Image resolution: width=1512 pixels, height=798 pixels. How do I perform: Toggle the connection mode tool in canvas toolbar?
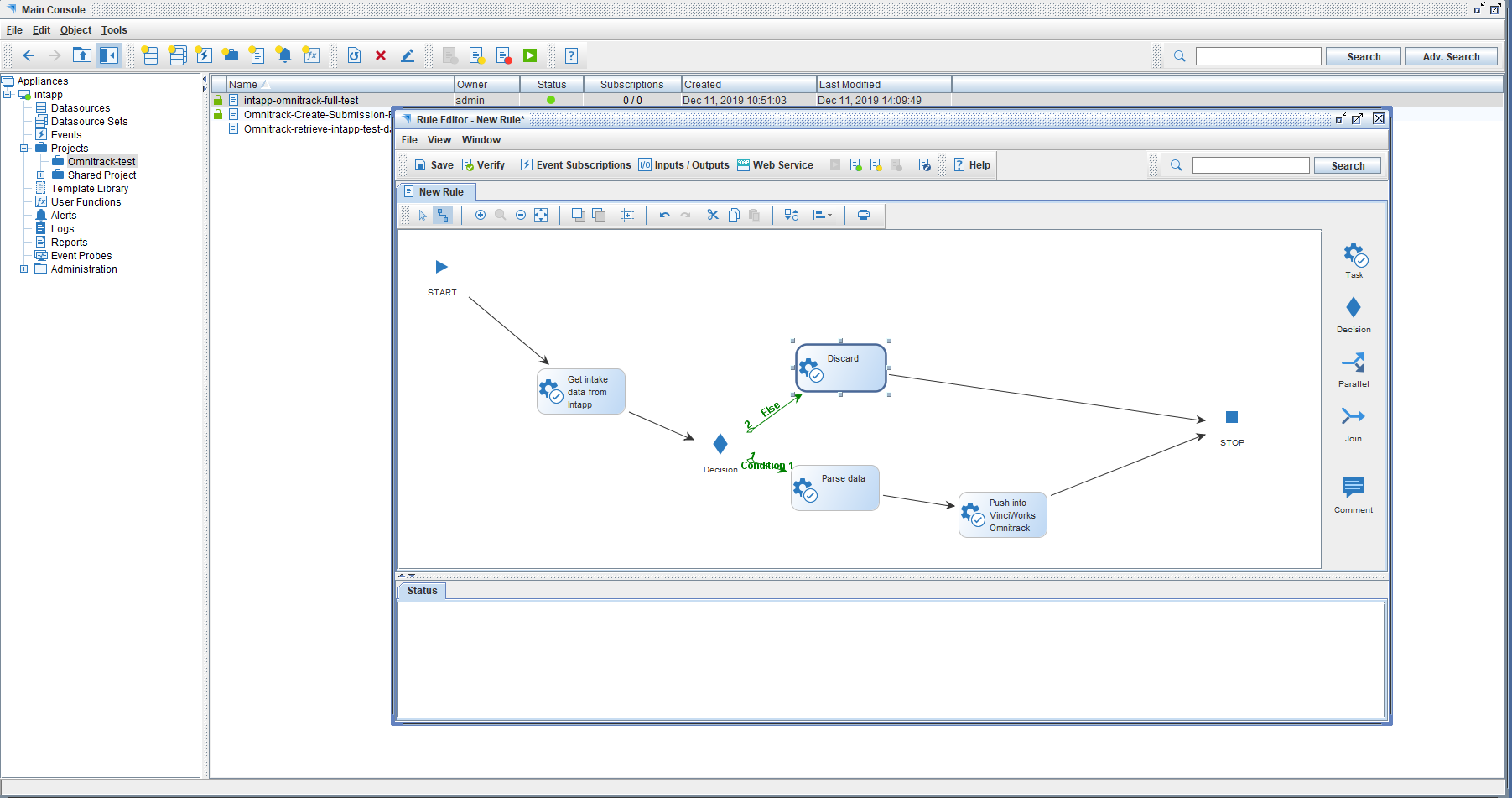tap(443, 215)
